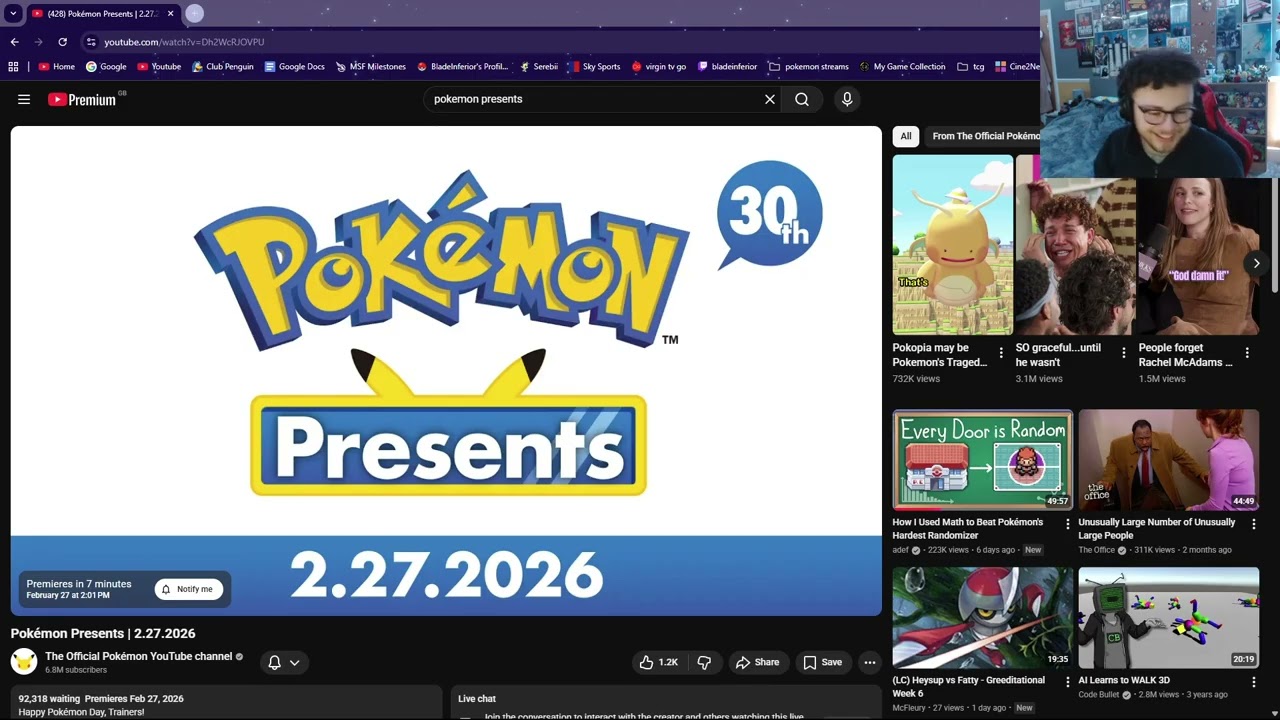Viewport: 1280px width, 720px height.
Task: Open the Club Penguin bookmark
Action: click(223, 66)
